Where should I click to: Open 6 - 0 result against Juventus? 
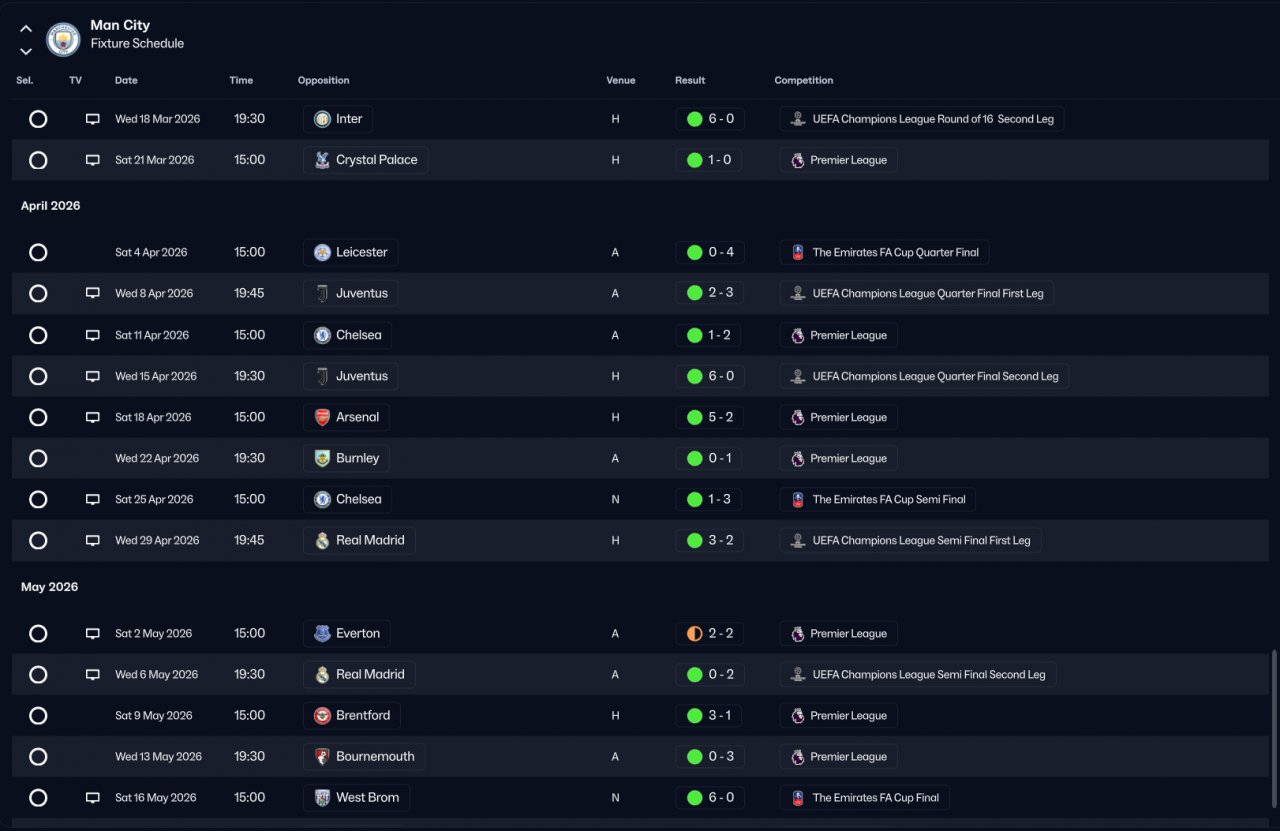pyautogui.click(x=709, y=376)
